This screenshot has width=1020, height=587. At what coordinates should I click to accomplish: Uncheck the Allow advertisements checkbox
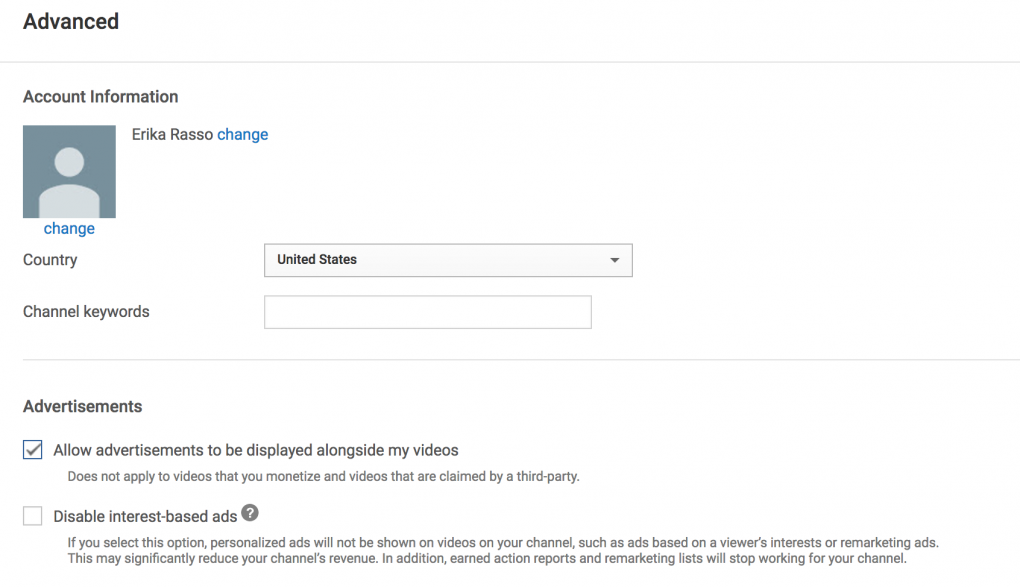click(33, 450)
